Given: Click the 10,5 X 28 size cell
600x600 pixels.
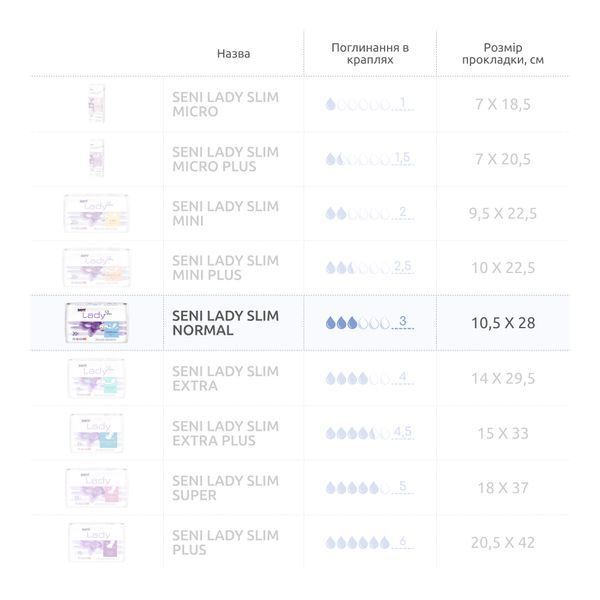Looking at the screenshot, I should (x=503, y=323).
